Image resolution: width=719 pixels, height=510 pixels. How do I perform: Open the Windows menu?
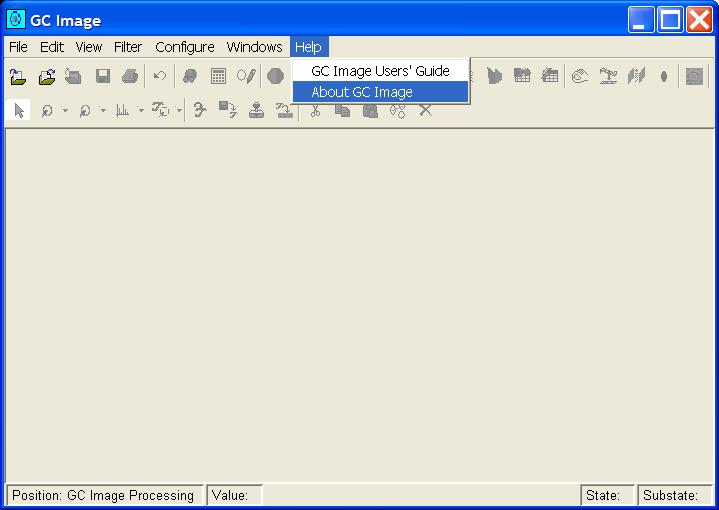(x=254, y=47)
